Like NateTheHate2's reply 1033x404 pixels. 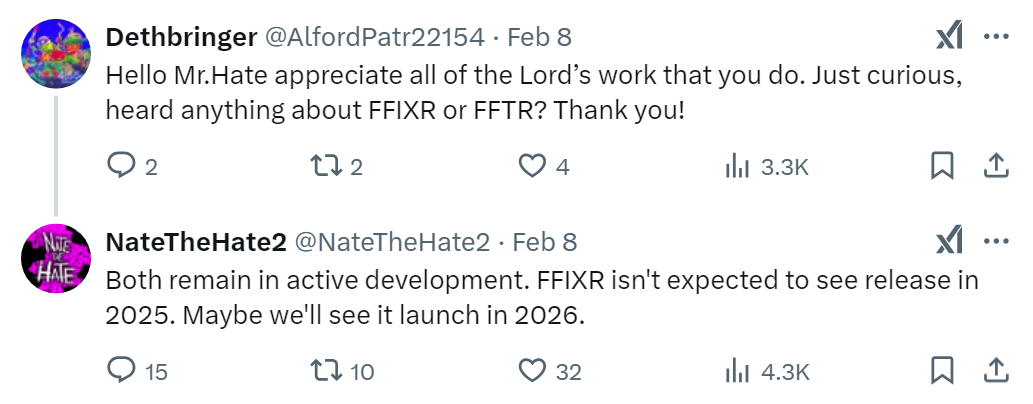(x=531, y=371)
